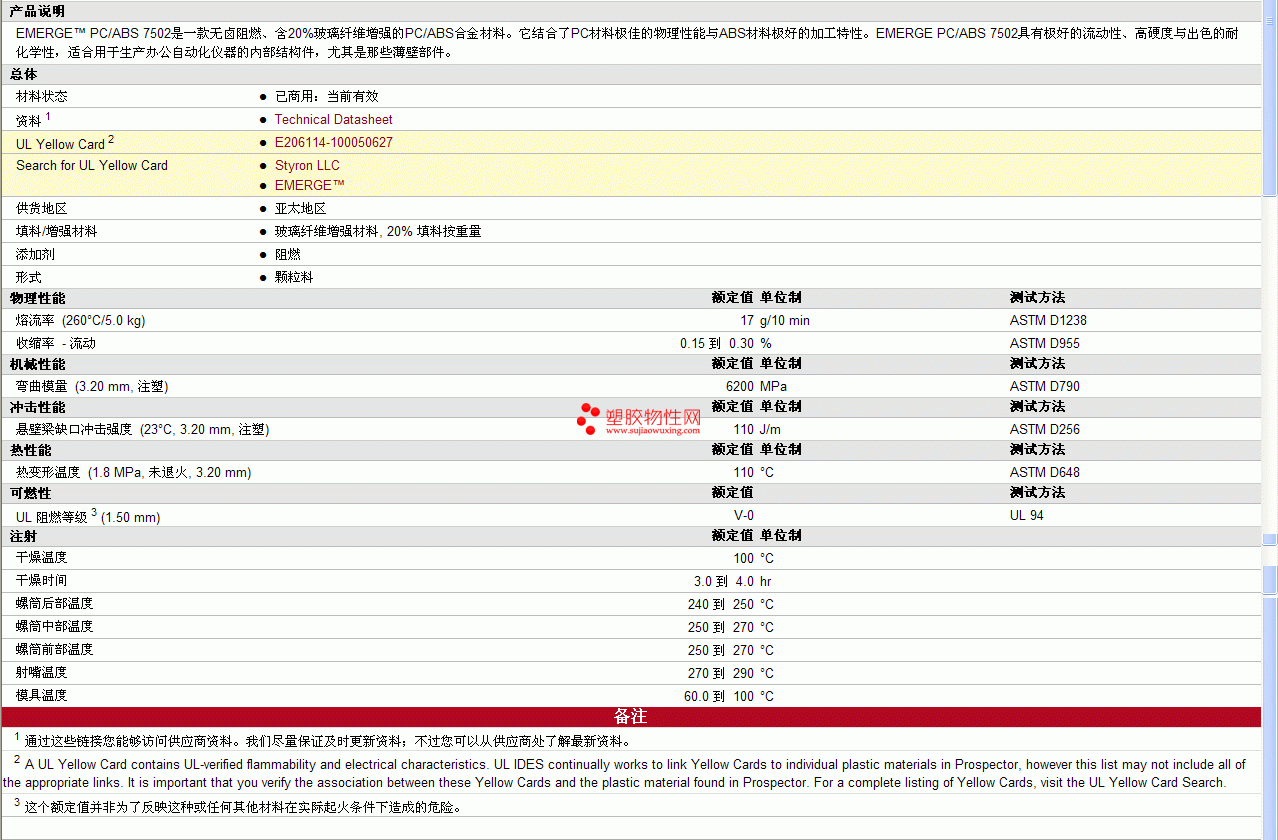Screen dimensions: 1278x840
Task: Select the 干燥时间 row label
Action: pos(42,581)
